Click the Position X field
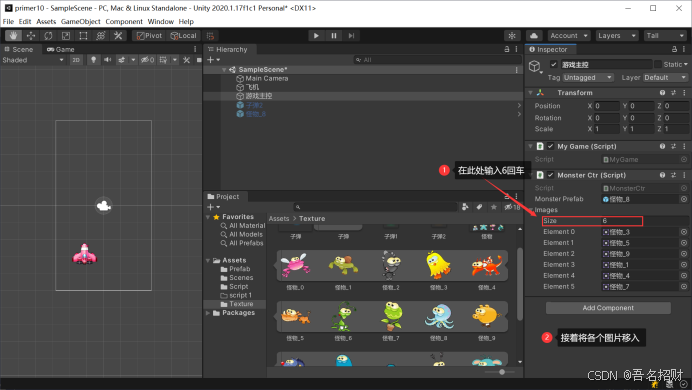 [607, 106]
